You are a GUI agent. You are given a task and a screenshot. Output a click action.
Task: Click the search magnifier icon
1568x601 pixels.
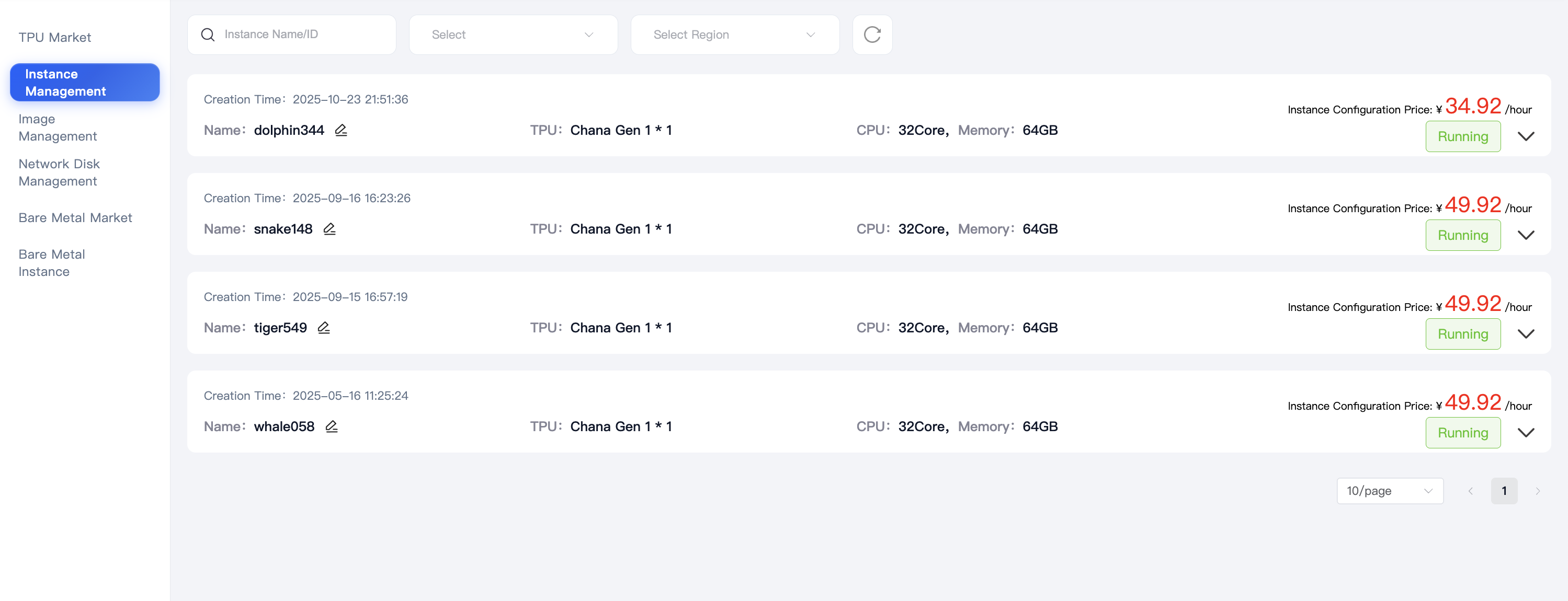pyautogui.click(x=208, y=34)
